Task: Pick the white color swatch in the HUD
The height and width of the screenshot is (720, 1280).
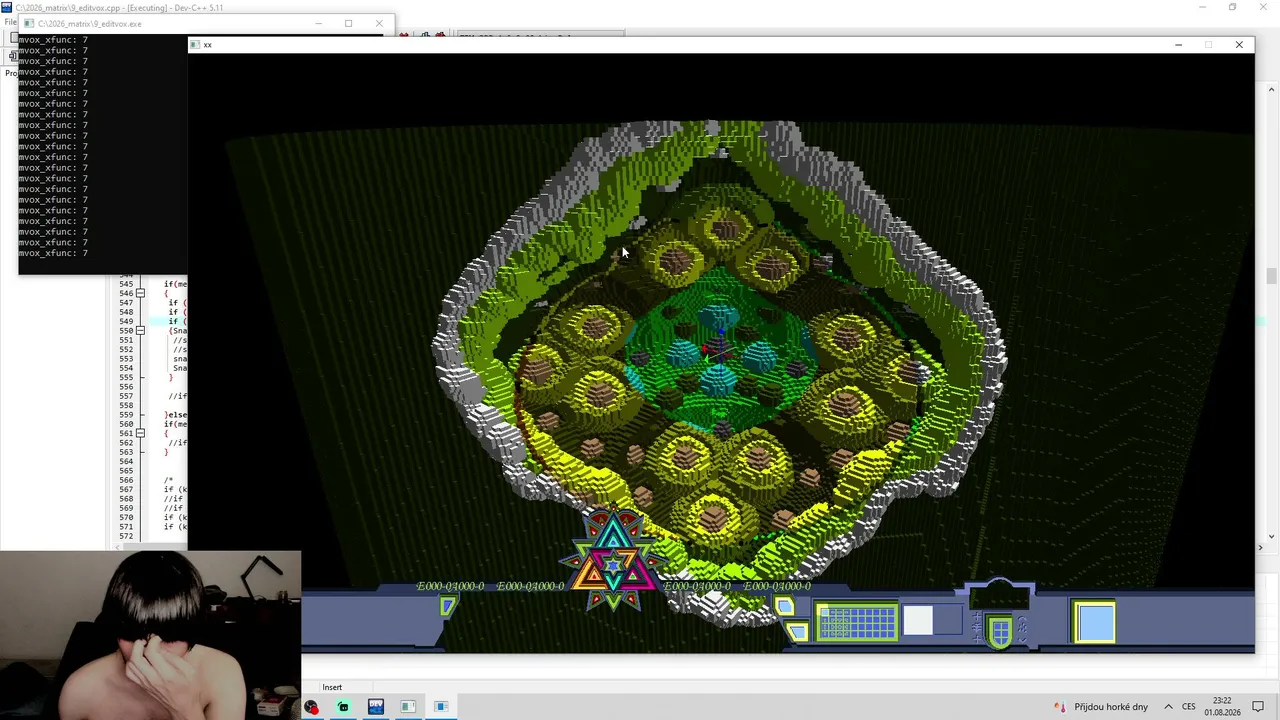Action: (x=918, y=621)
